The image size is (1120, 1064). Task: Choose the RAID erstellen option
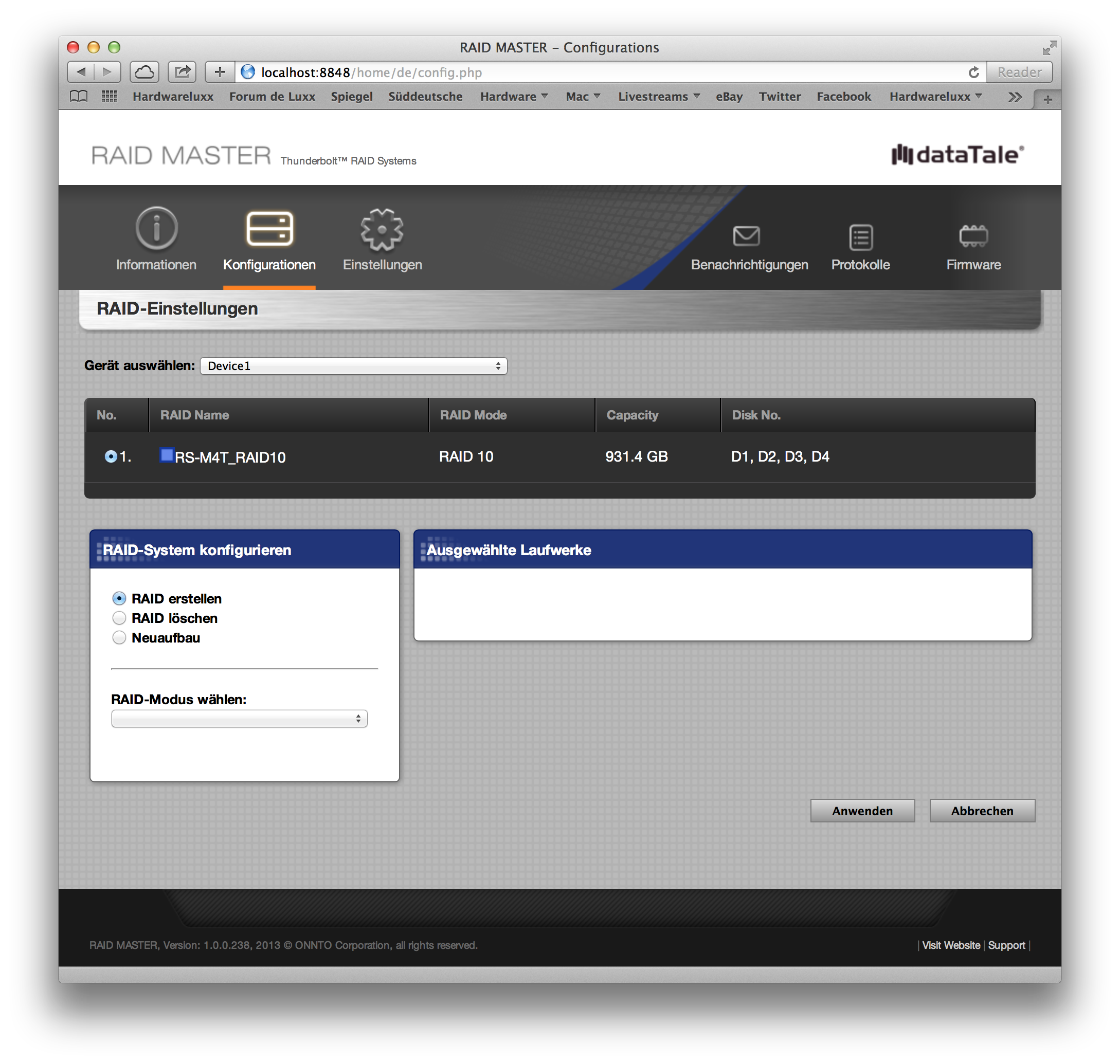[119, 598]
